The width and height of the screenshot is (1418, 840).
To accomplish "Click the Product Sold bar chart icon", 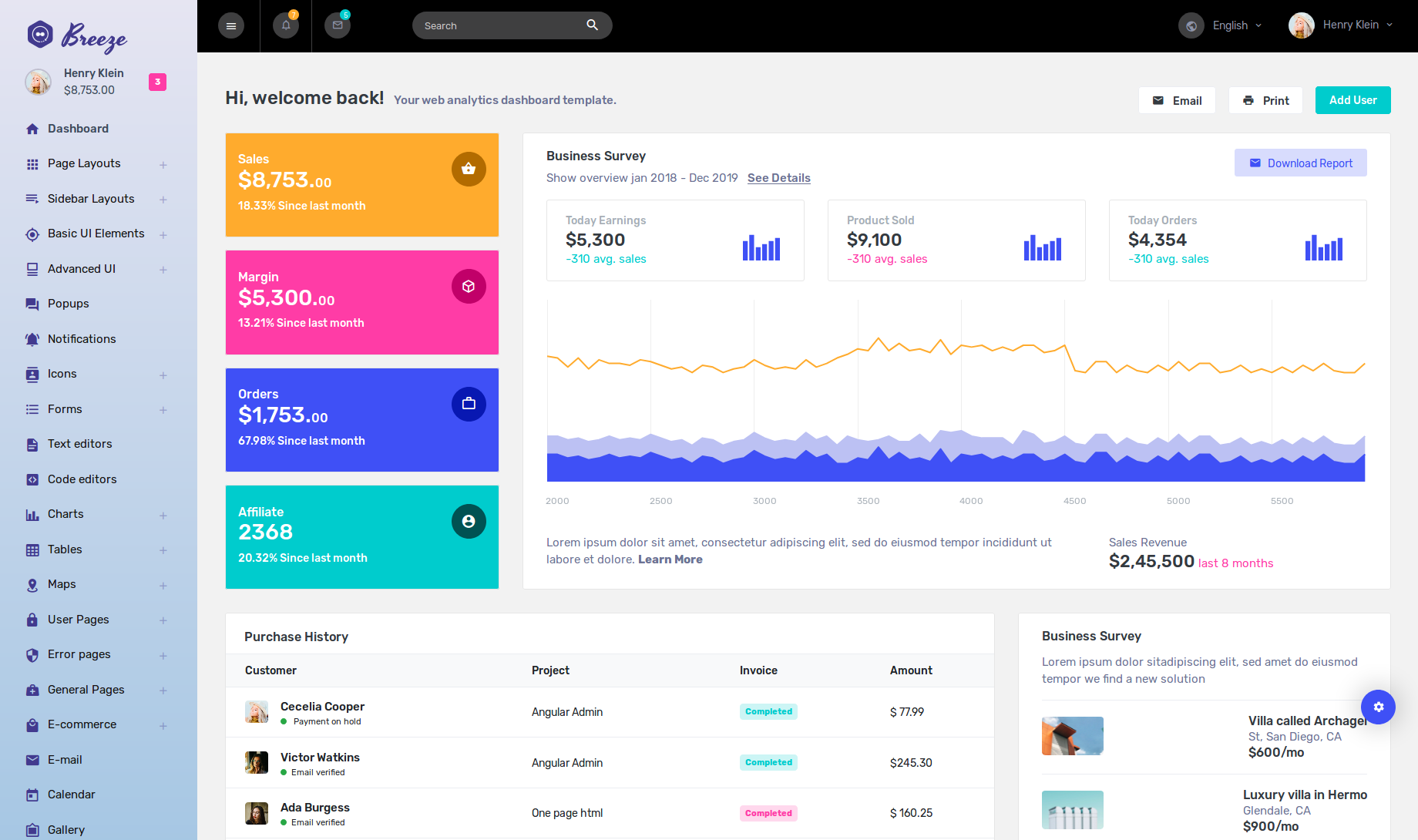I will point(1043,247).
